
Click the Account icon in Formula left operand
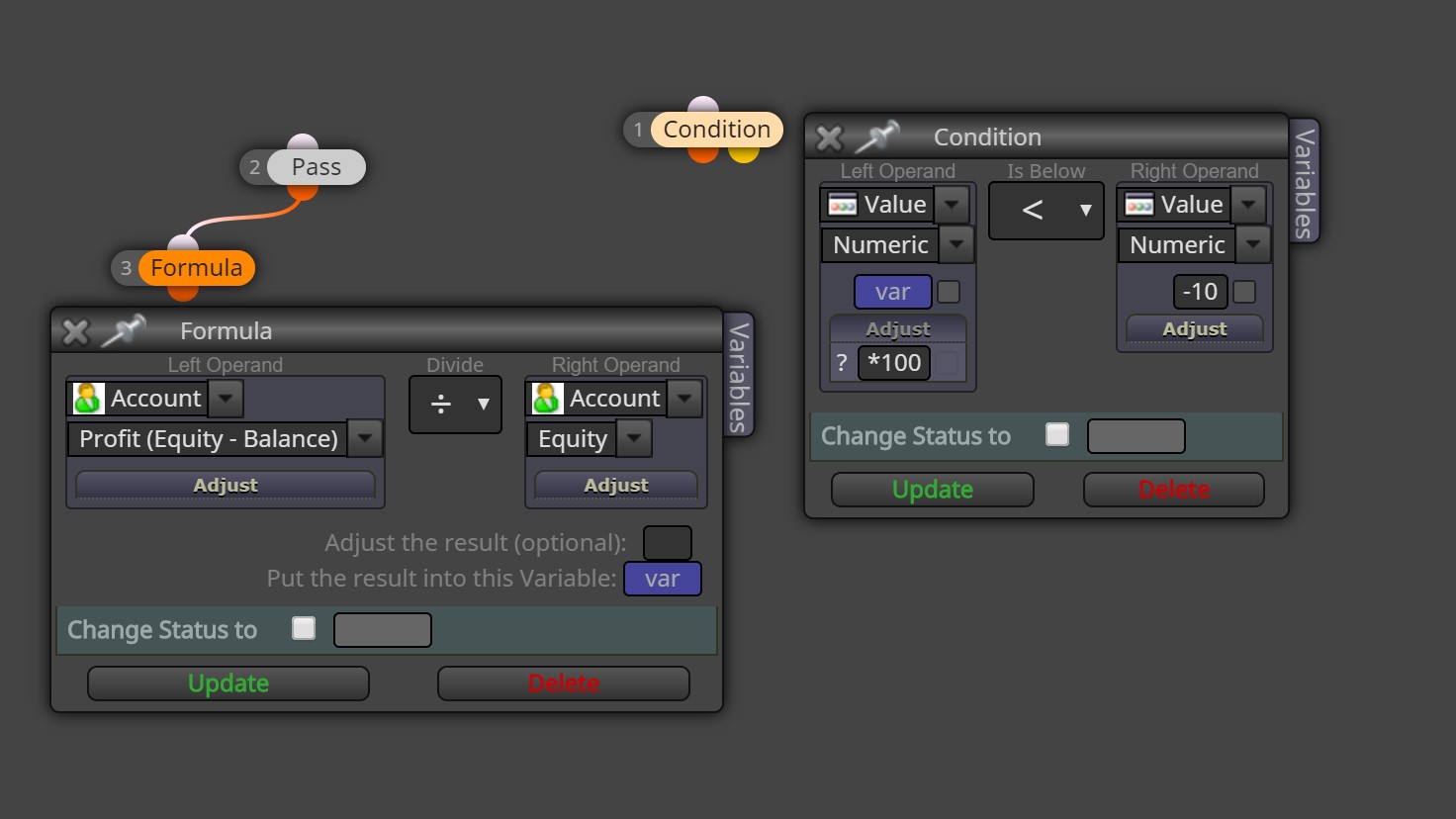pos(88,399)
